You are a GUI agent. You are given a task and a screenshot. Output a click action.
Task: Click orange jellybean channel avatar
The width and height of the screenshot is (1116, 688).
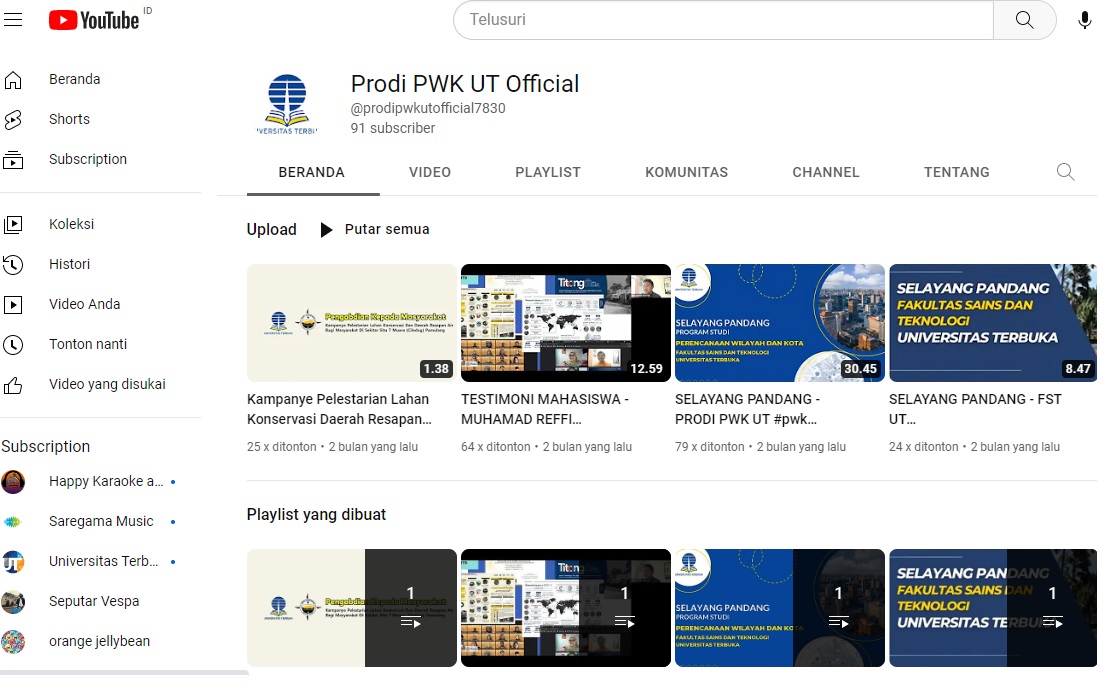(x=13, y=642)
